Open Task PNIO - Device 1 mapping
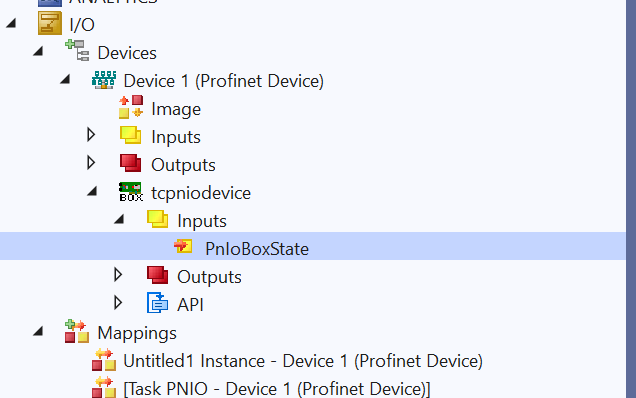This screenshot has width=636, height=398. tap(277, 389)
